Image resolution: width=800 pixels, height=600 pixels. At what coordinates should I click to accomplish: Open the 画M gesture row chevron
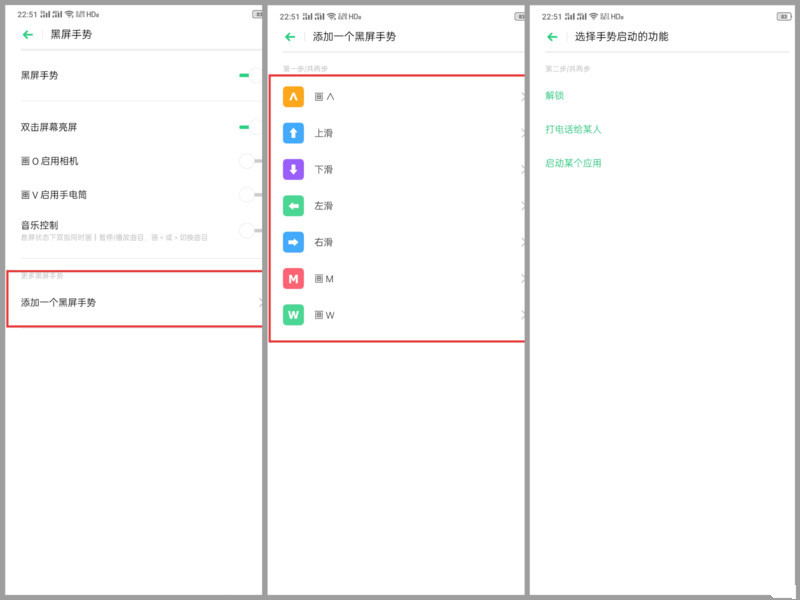click(x=523, y=278)
